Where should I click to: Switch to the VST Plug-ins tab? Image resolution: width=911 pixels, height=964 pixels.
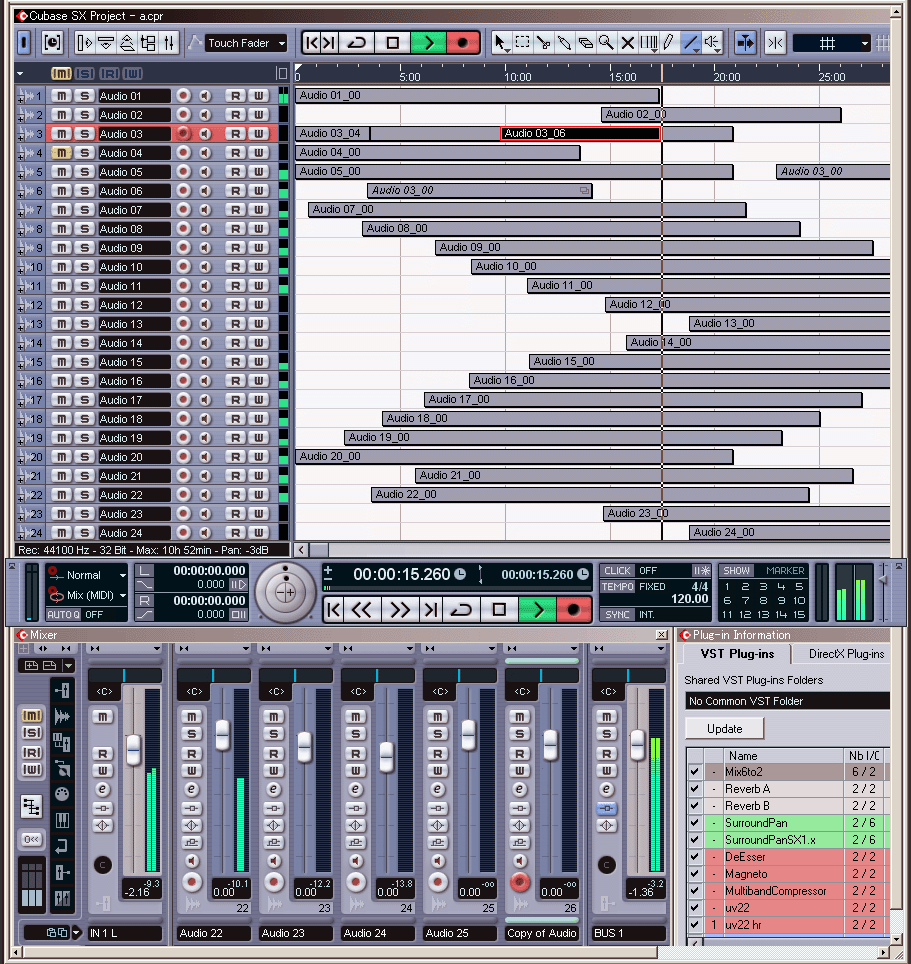pyautogui.click(x=737, y=654)
